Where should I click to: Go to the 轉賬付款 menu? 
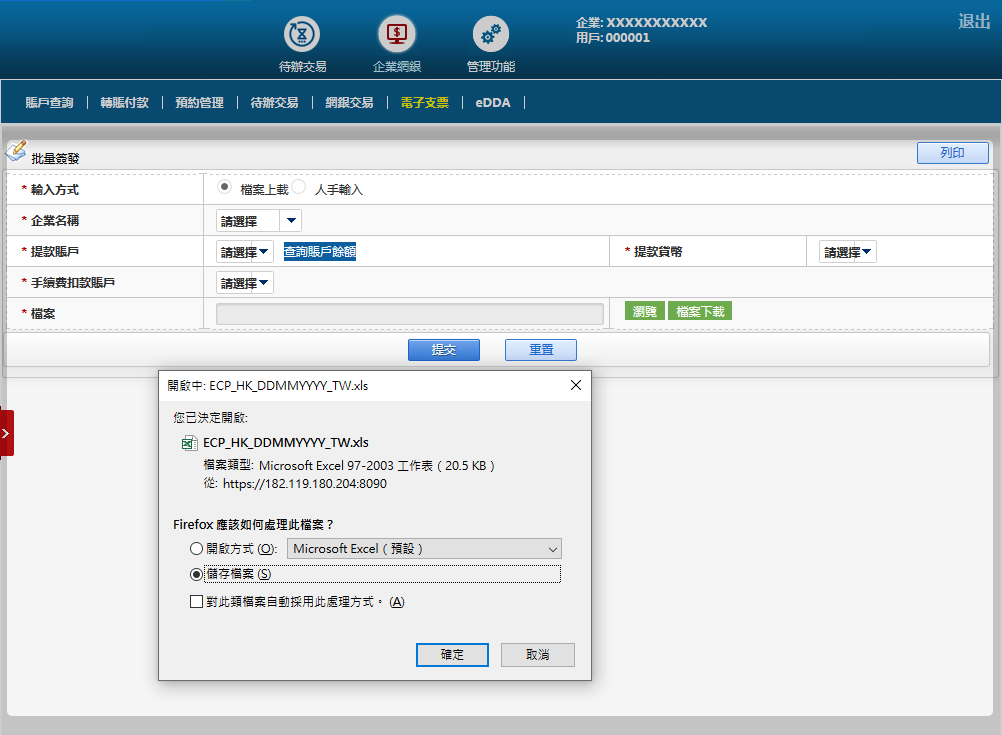click(x=124, y=103)
